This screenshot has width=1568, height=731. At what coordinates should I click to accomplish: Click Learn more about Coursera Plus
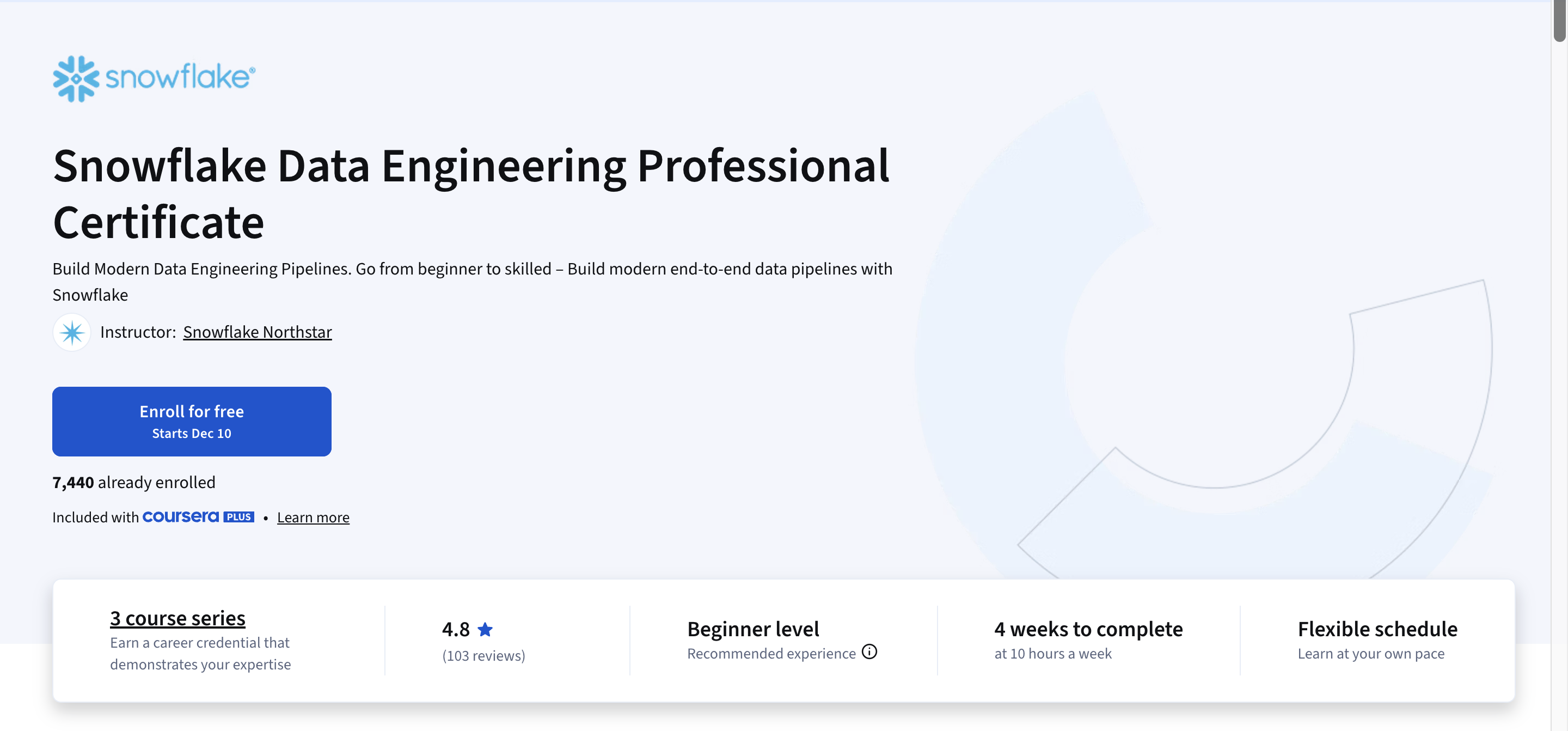coord(313,517)
